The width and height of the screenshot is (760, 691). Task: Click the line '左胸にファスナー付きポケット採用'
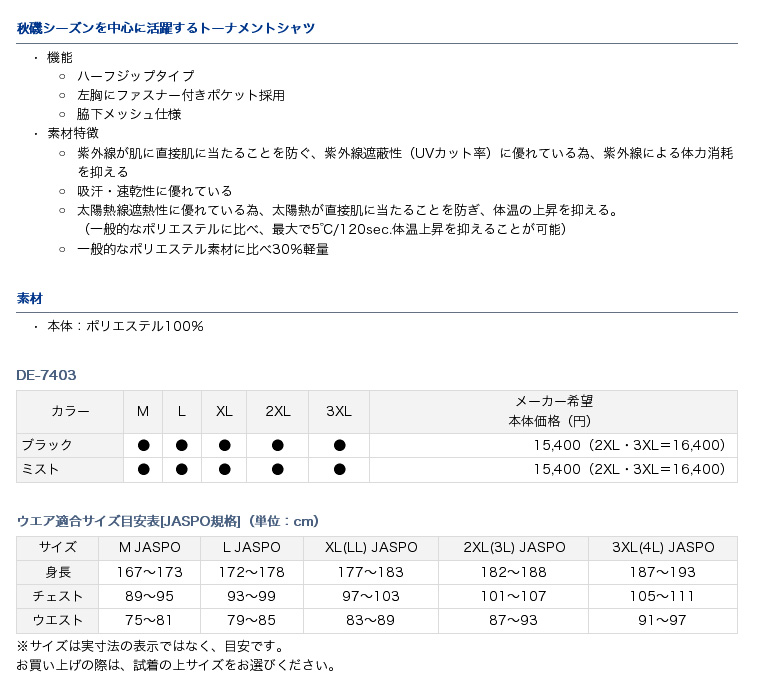click(x=181, y=95)
